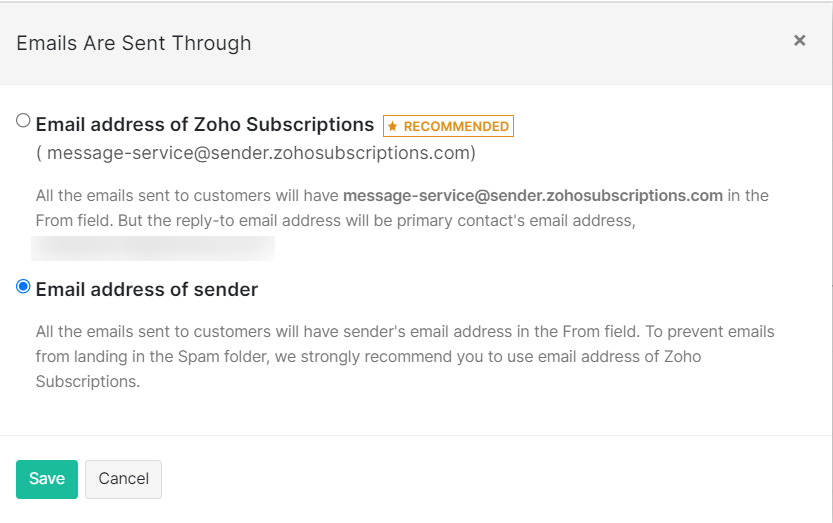Click the 'Email address of sender' label

click(147, 290)
